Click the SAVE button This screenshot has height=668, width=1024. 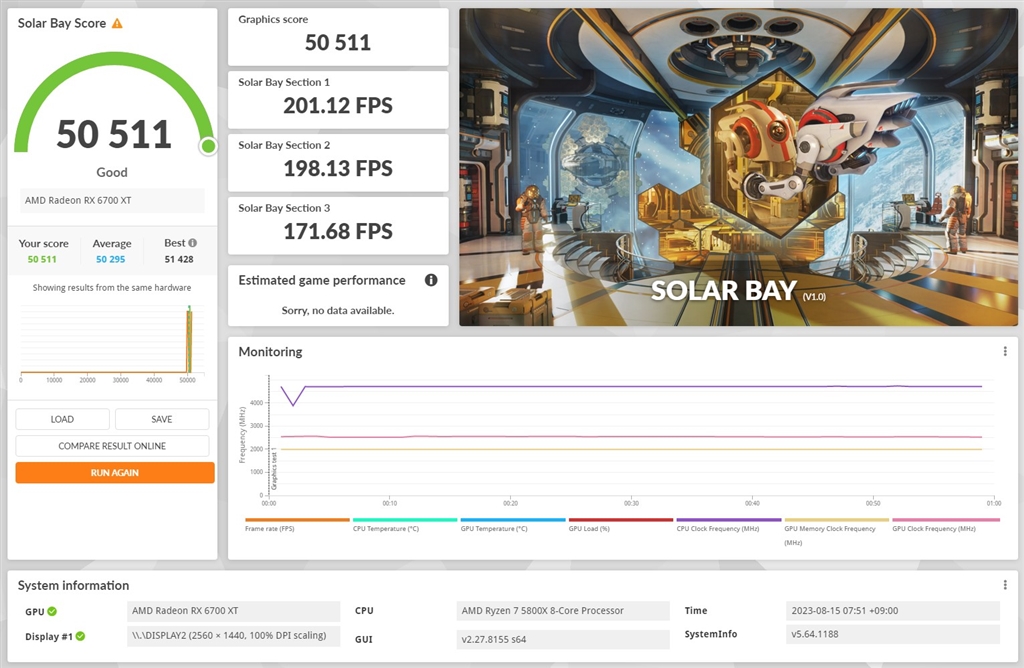(x=162, y=419)
